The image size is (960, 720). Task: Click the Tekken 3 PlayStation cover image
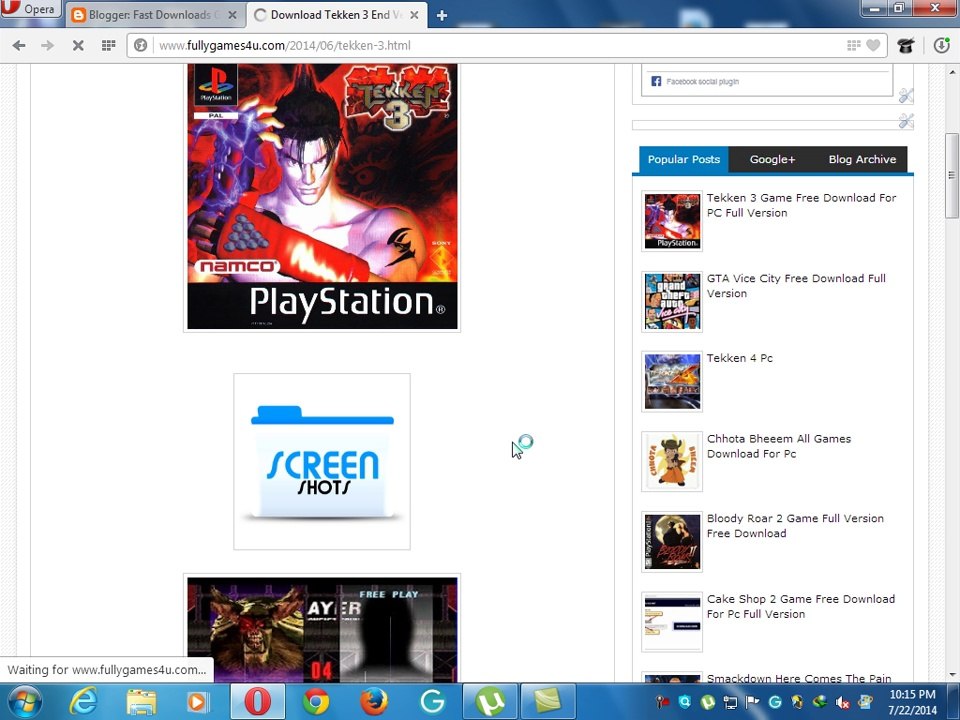tap(322, 197)
